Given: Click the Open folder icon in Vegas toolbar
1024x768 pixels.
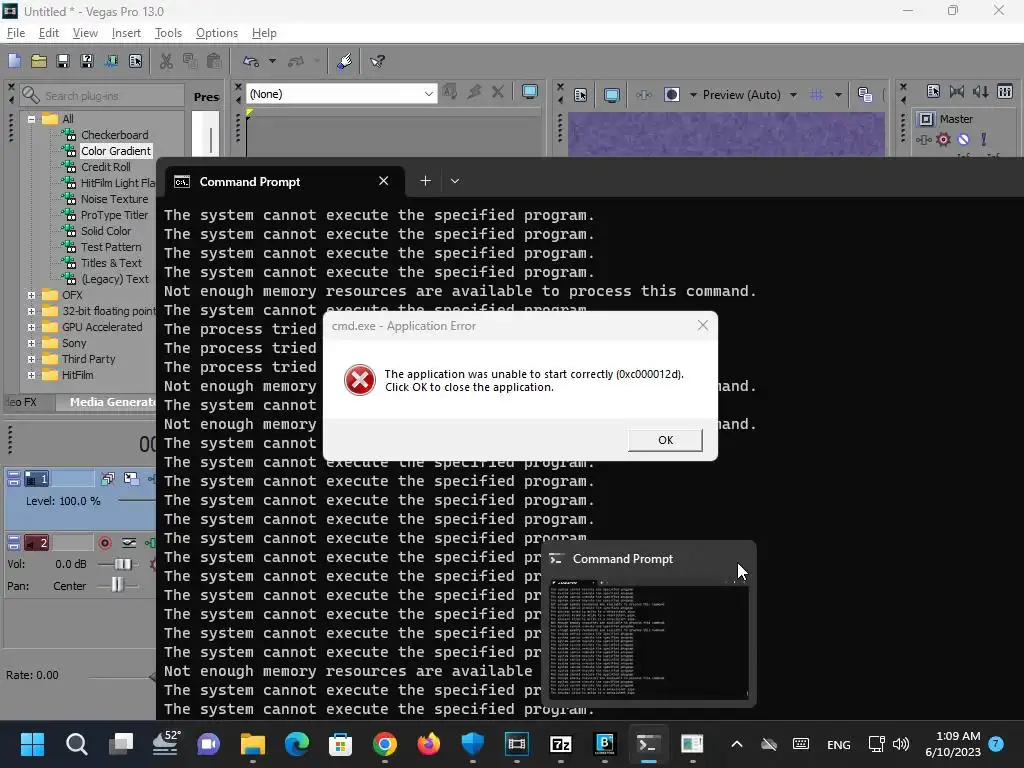Looking at the screenshot, I should coord(39,61).
